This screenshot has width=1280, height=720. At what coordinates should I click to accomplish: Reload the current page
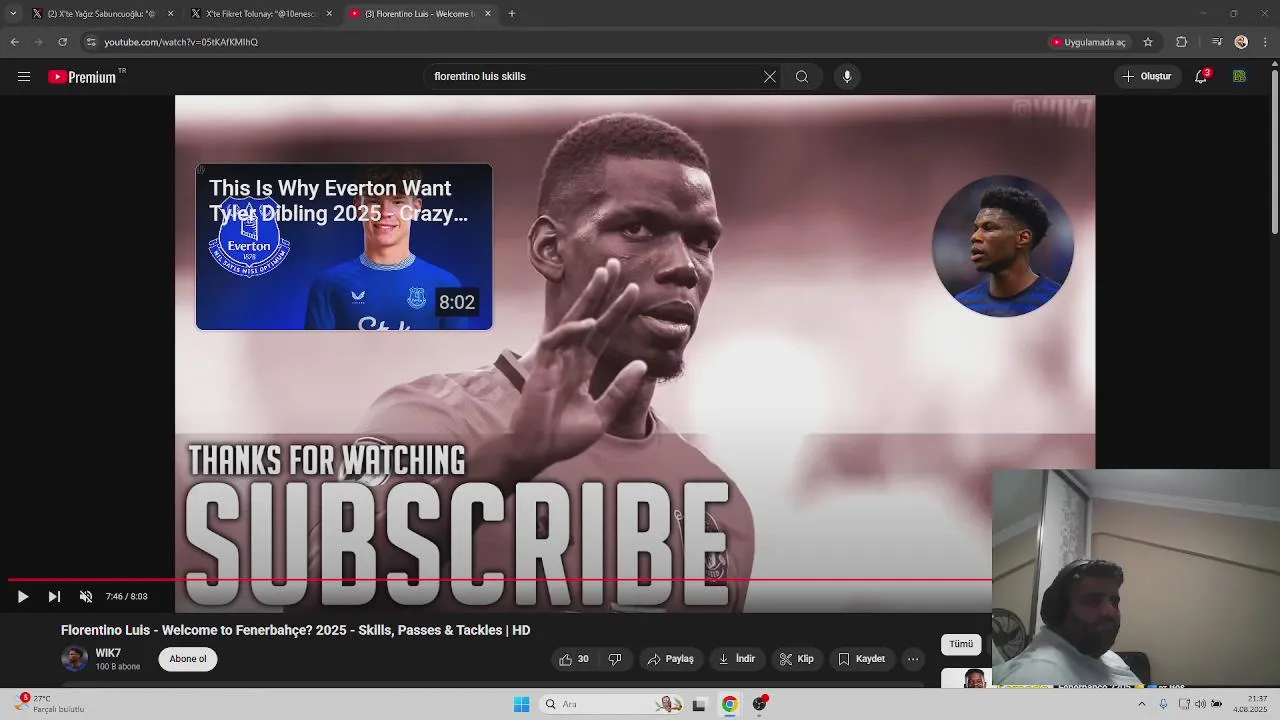(62, 42)
